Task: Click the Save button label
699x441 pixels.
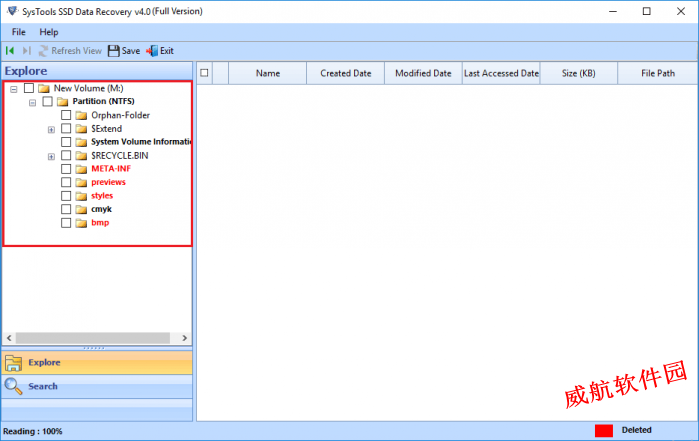Action: pyautogui.click(x=131, y=51)
